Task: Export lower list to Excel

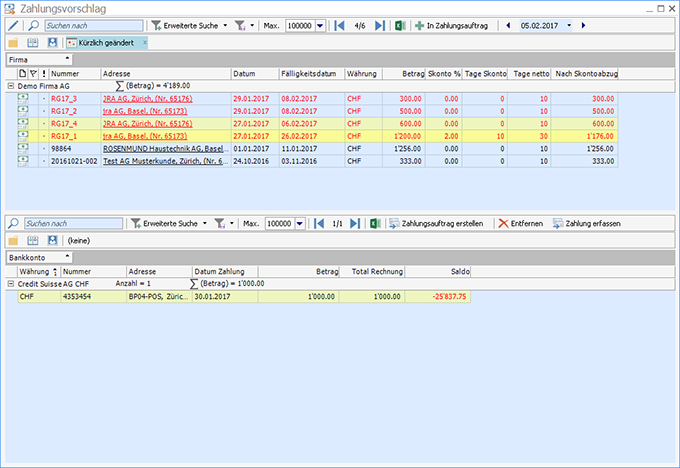Action: coord(375,223)
